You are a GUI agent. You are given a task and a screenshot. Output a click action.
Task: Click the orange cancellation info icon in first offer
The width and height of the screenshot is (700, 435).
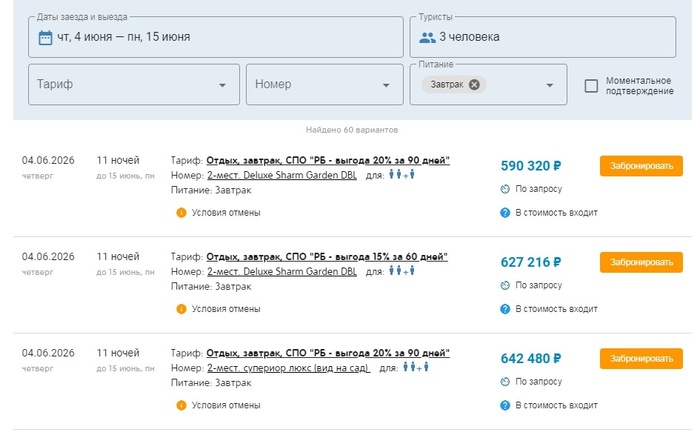click(181, 212)
